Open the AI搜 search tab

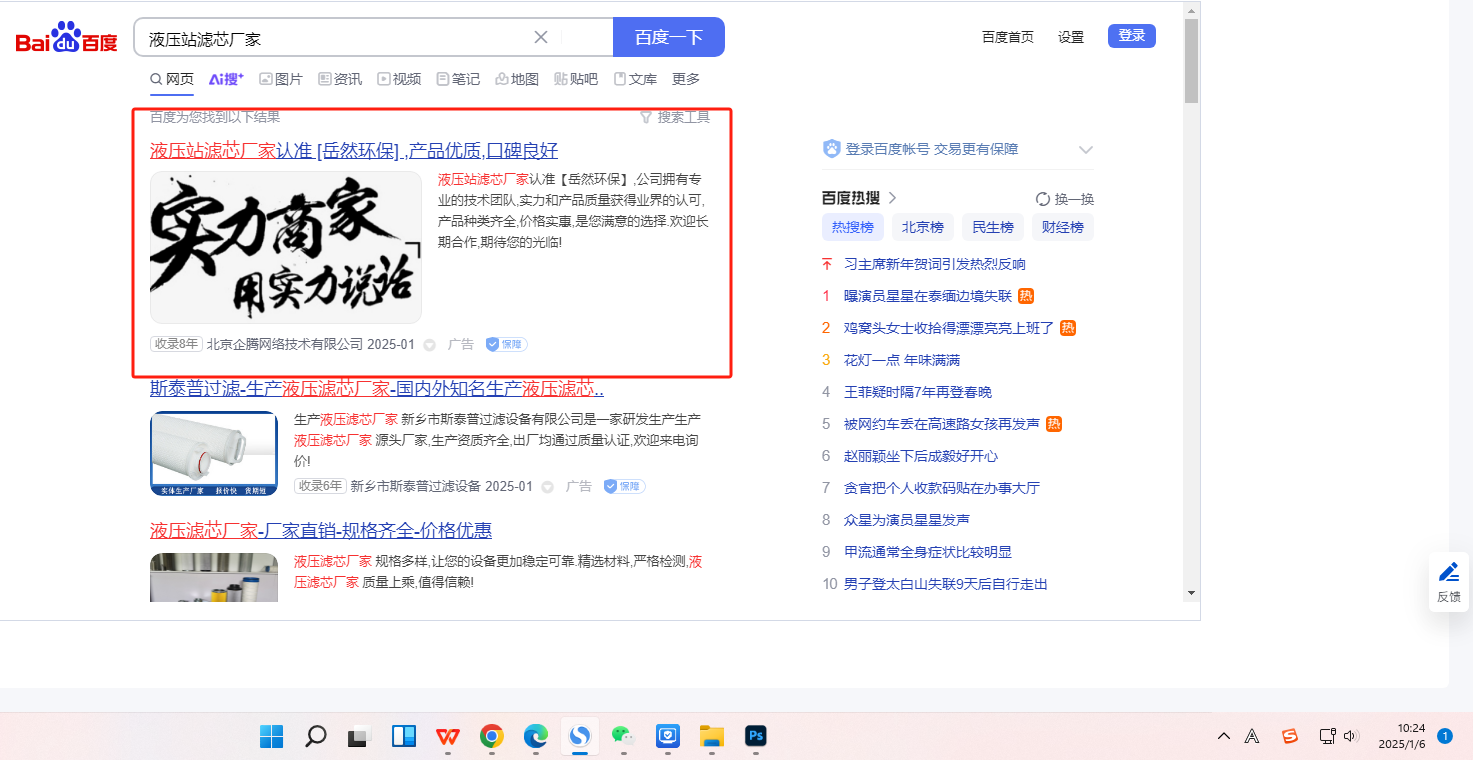(226, 79)
